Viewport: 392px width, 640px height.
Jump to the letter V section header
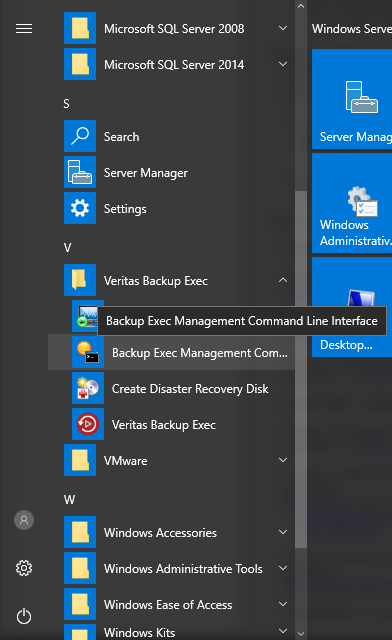click(67, 247)
